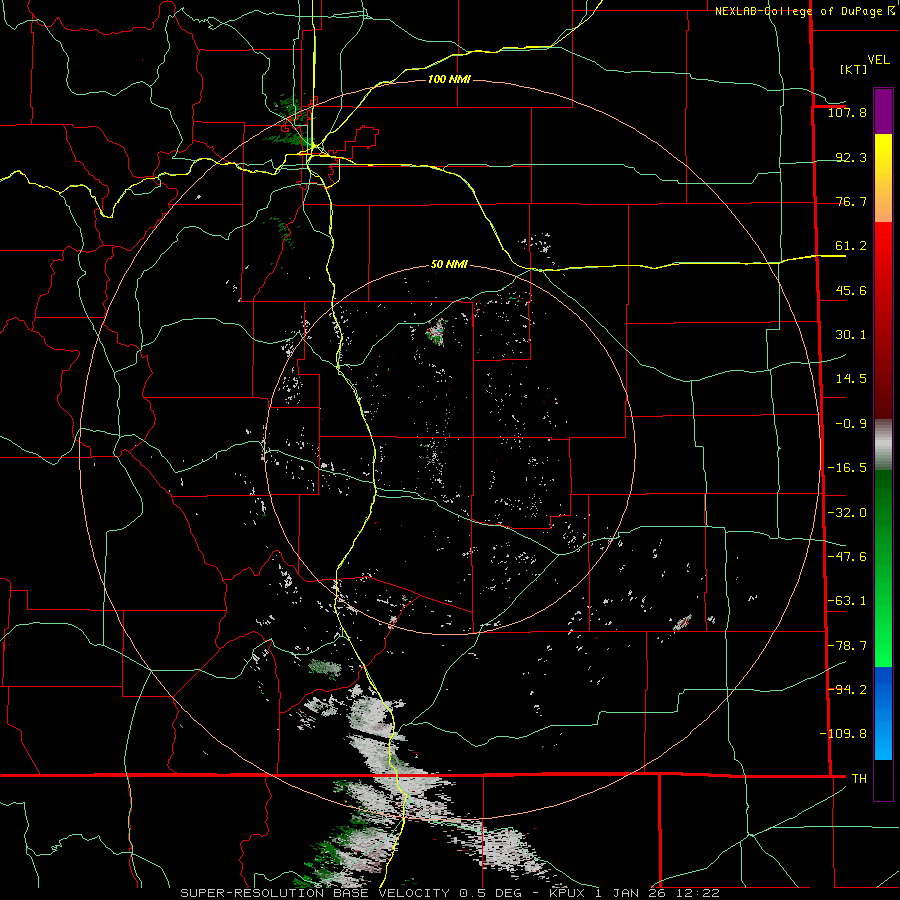The width and height of the screenshot is (900, 900).
Task: Click the 50 NMI range ring label
Action: (449, 264)
